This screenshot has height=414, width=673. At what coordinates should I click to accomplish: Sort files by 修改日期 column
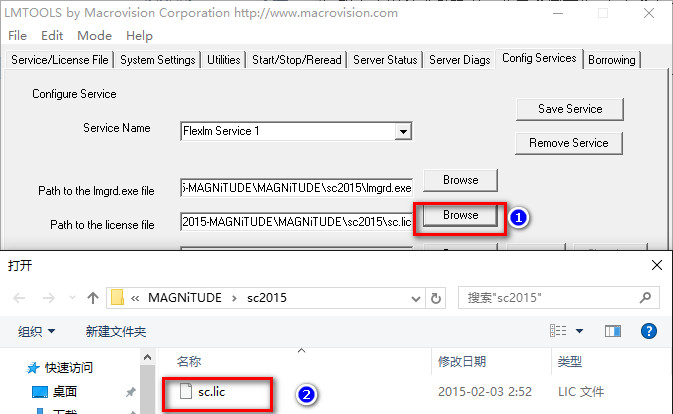tap(462, 362)
